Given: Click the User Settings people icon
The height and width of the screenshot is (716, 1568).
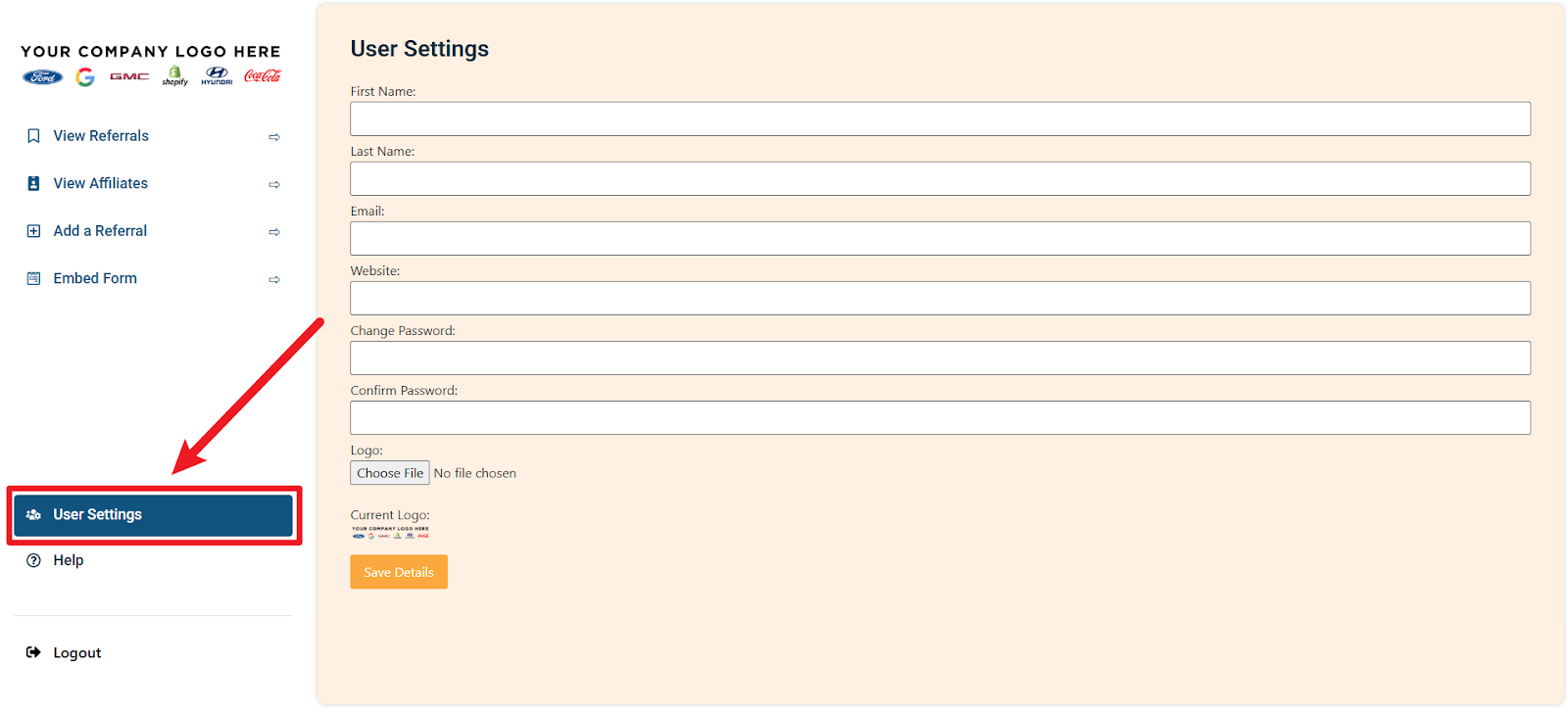Looking at the screenshot, I should (x=33, y=514).
